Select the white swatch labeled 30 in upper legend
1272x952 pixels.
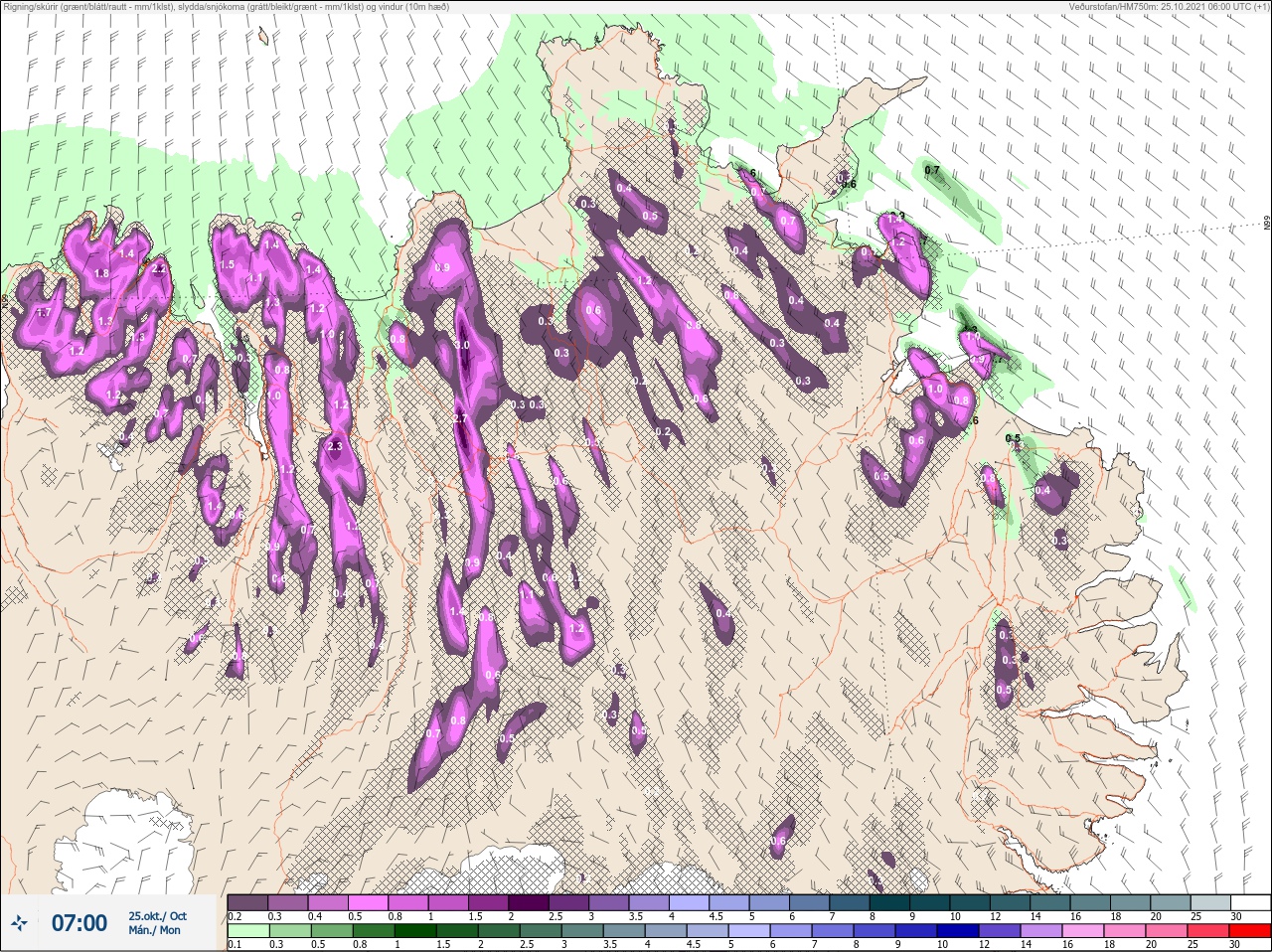click(x=1250, y=902)
